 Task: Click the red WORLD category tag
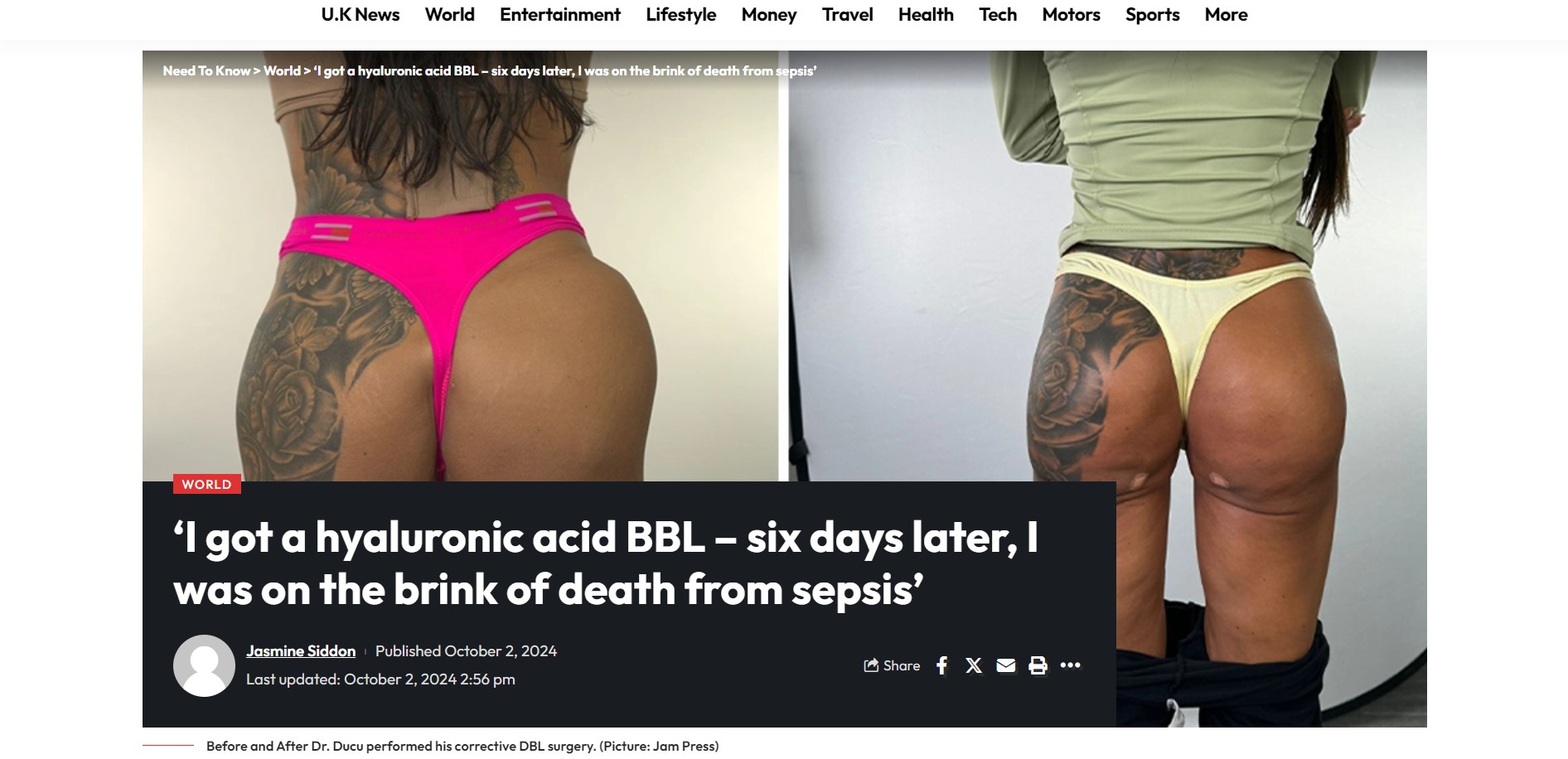click(x=207, y=485)
